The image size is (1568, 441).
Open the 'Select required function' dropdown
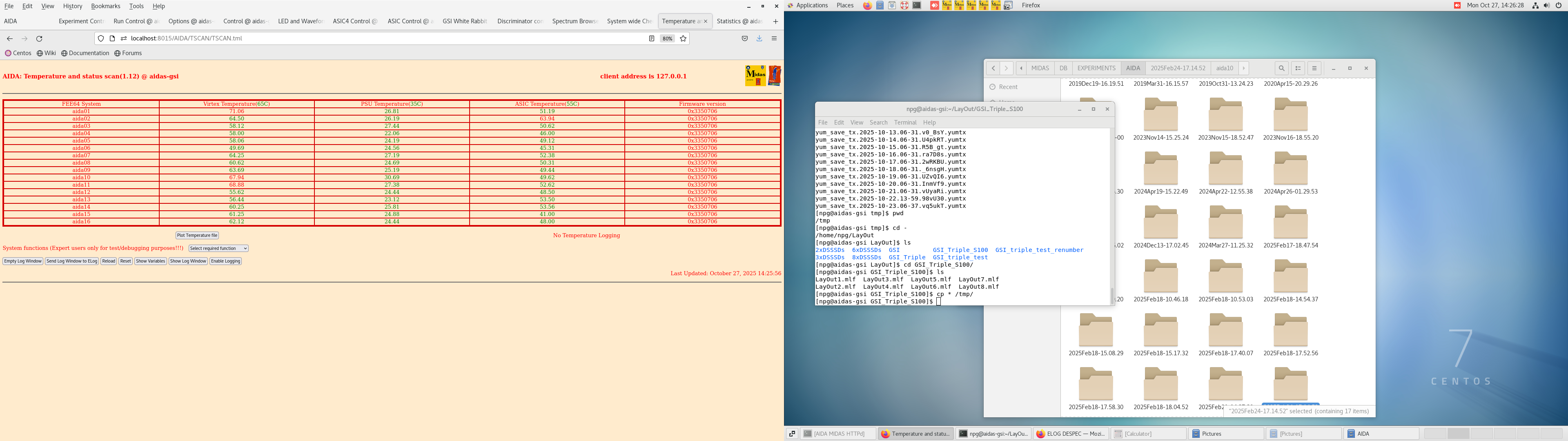[x=218, y=248]
